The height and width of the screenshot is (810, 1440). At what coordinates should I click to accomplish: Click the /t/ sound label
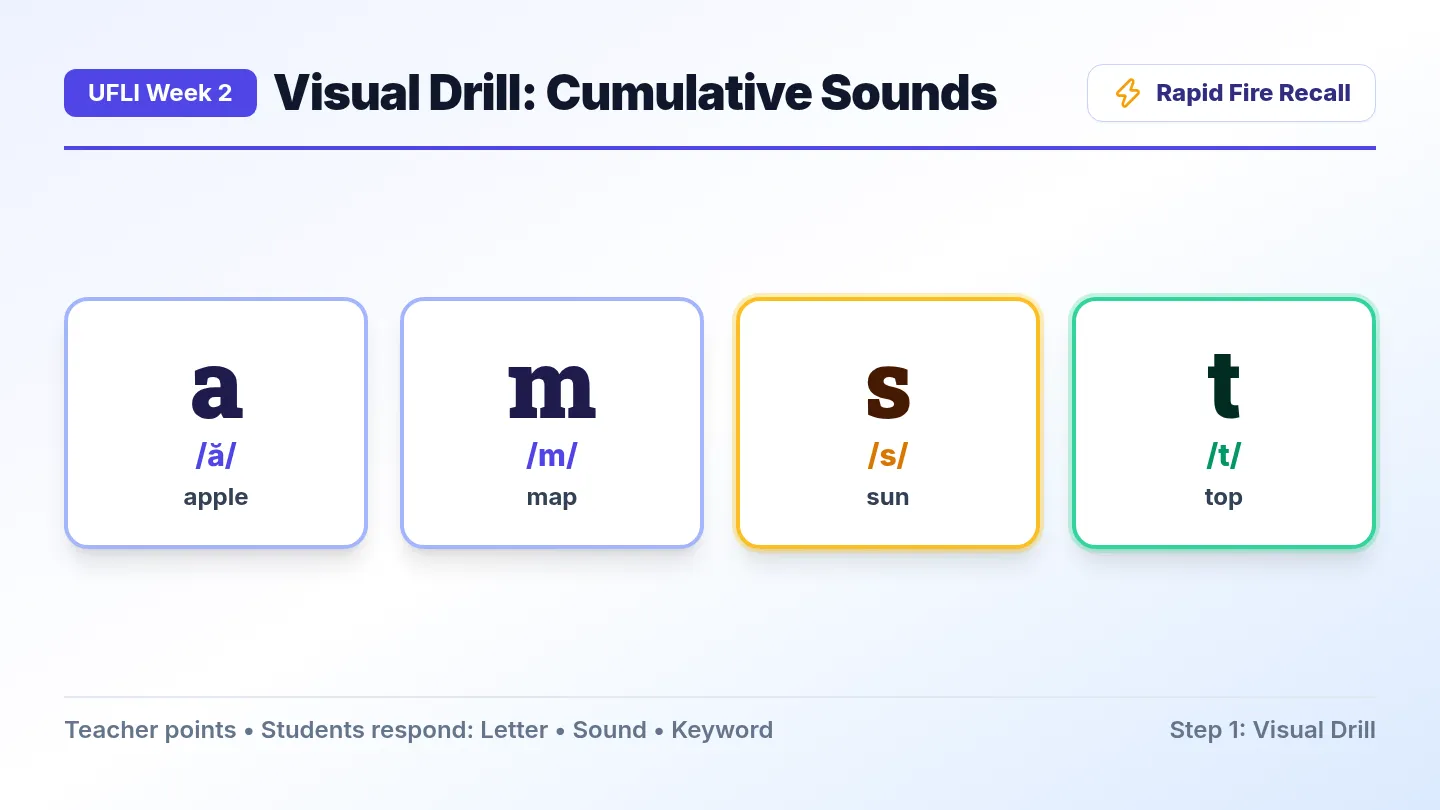tap(1224, 455)
